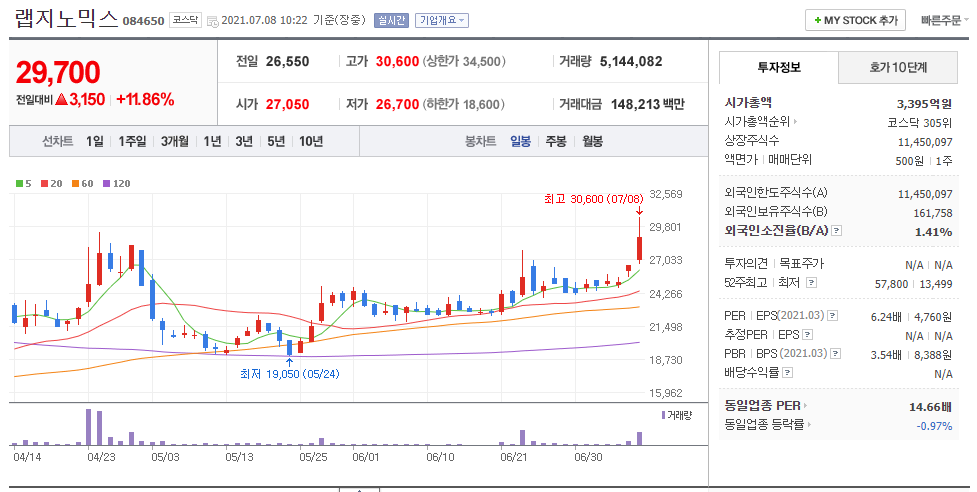Click the 고가 value 30,600

pos(398,61)
